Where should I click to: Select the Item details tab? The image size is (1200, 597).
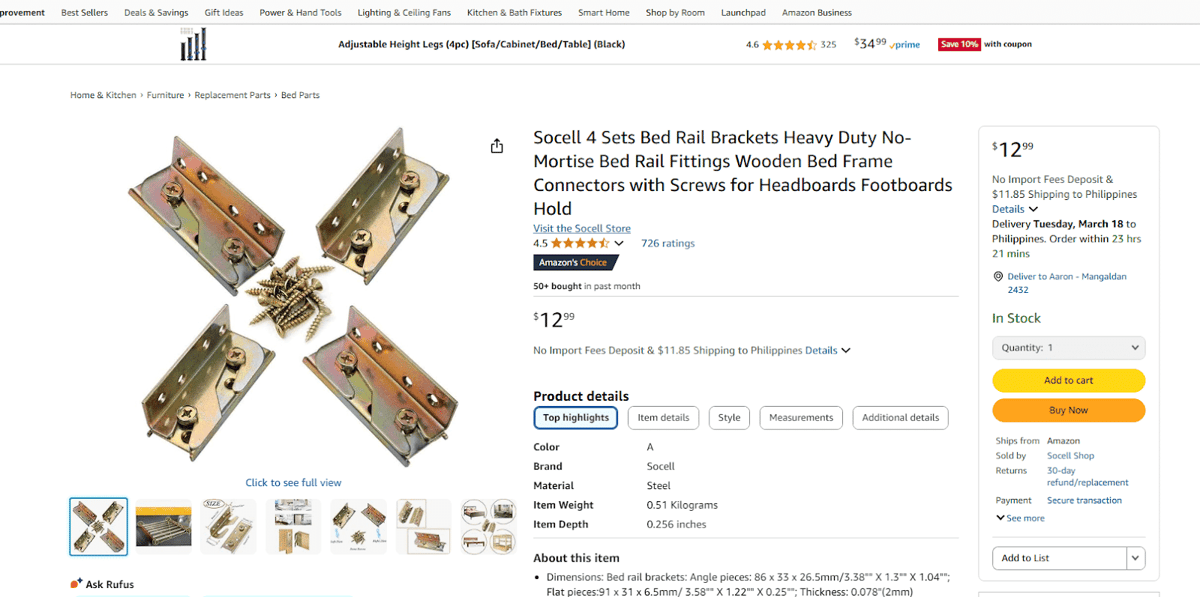tap(663, 418)
